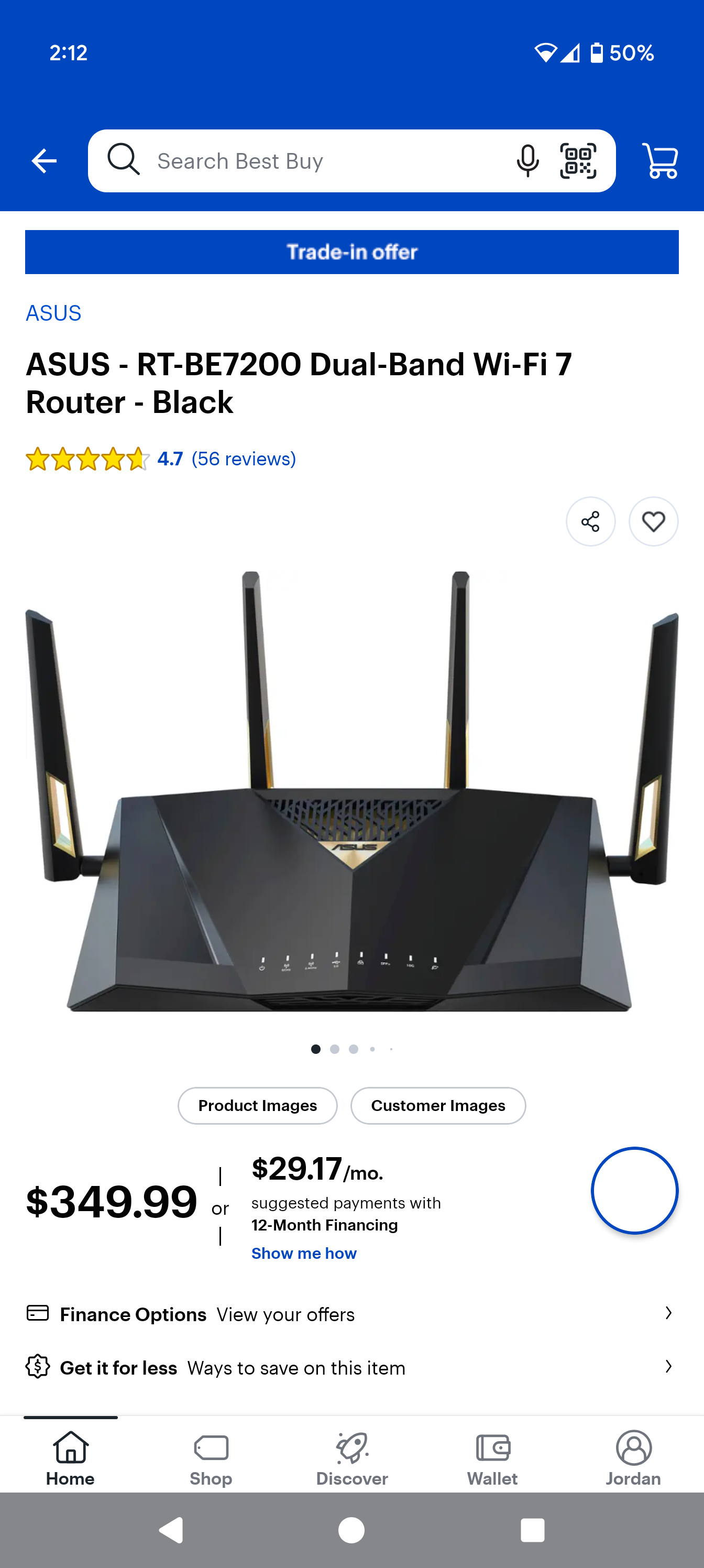The height and width of the screenshot is (1568, 704).
Task: Open the ASUS brand link
Action: click(53, 313)
